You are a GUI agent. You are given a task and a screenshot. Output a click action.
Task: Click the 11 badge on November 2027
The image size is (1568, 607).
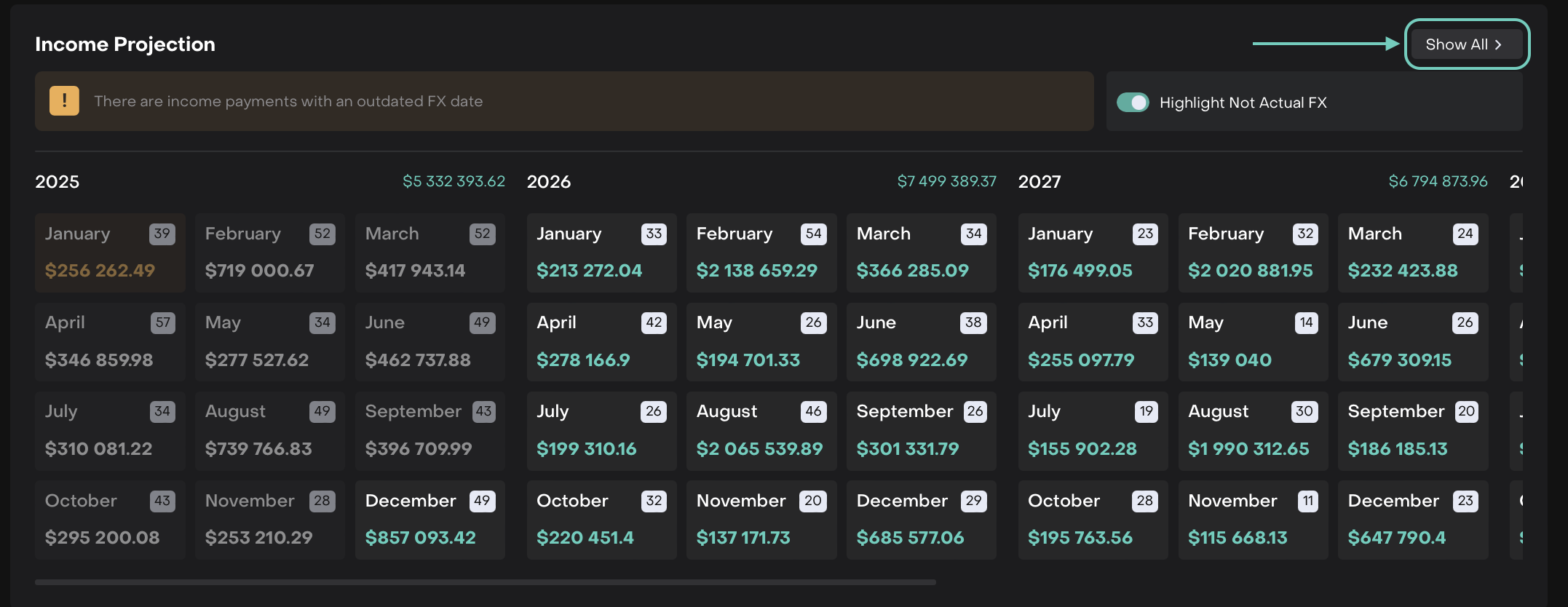[x=1307, y=501]
